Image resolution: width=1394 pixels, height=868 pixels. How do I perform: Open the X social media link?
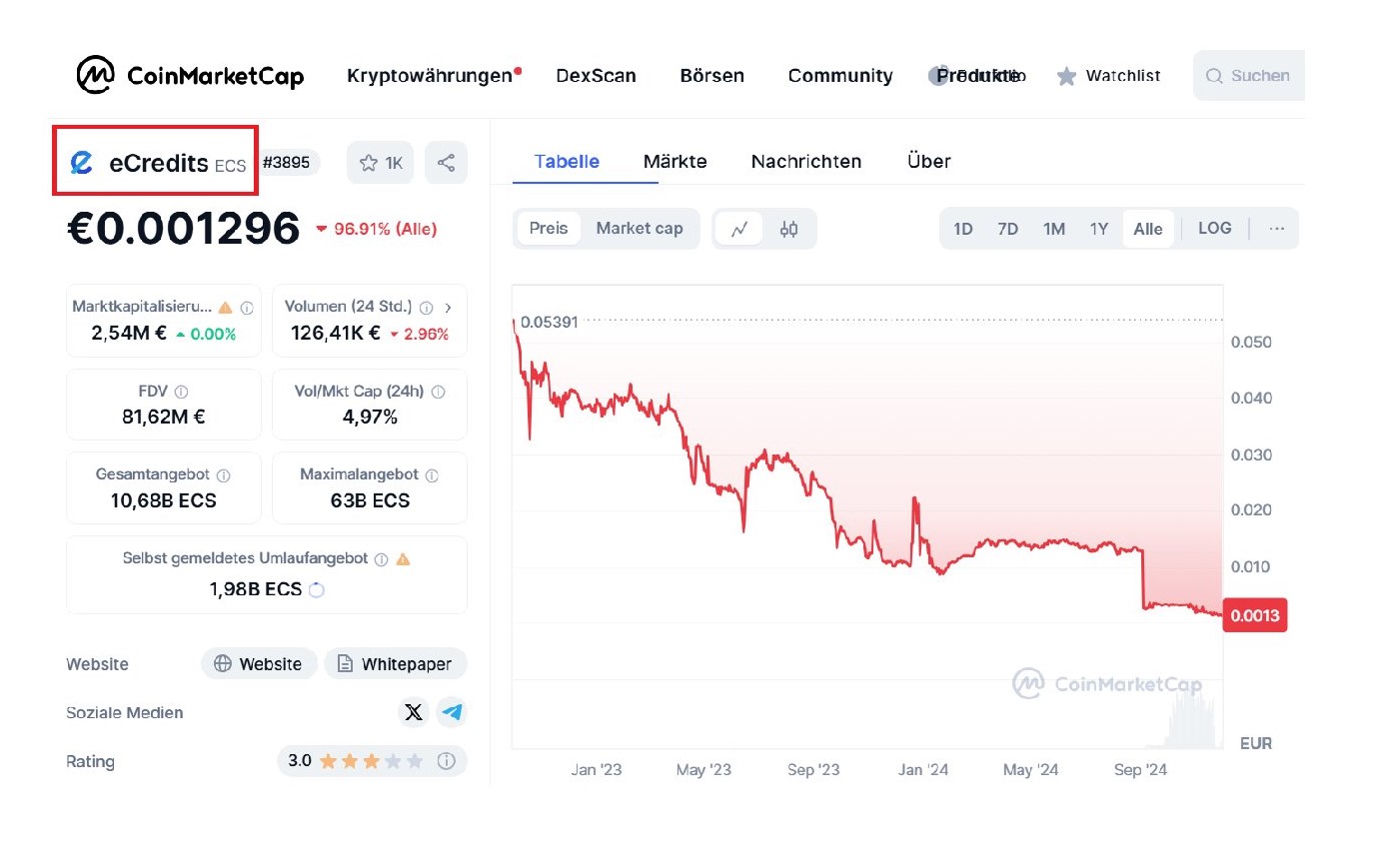[414, 712]
